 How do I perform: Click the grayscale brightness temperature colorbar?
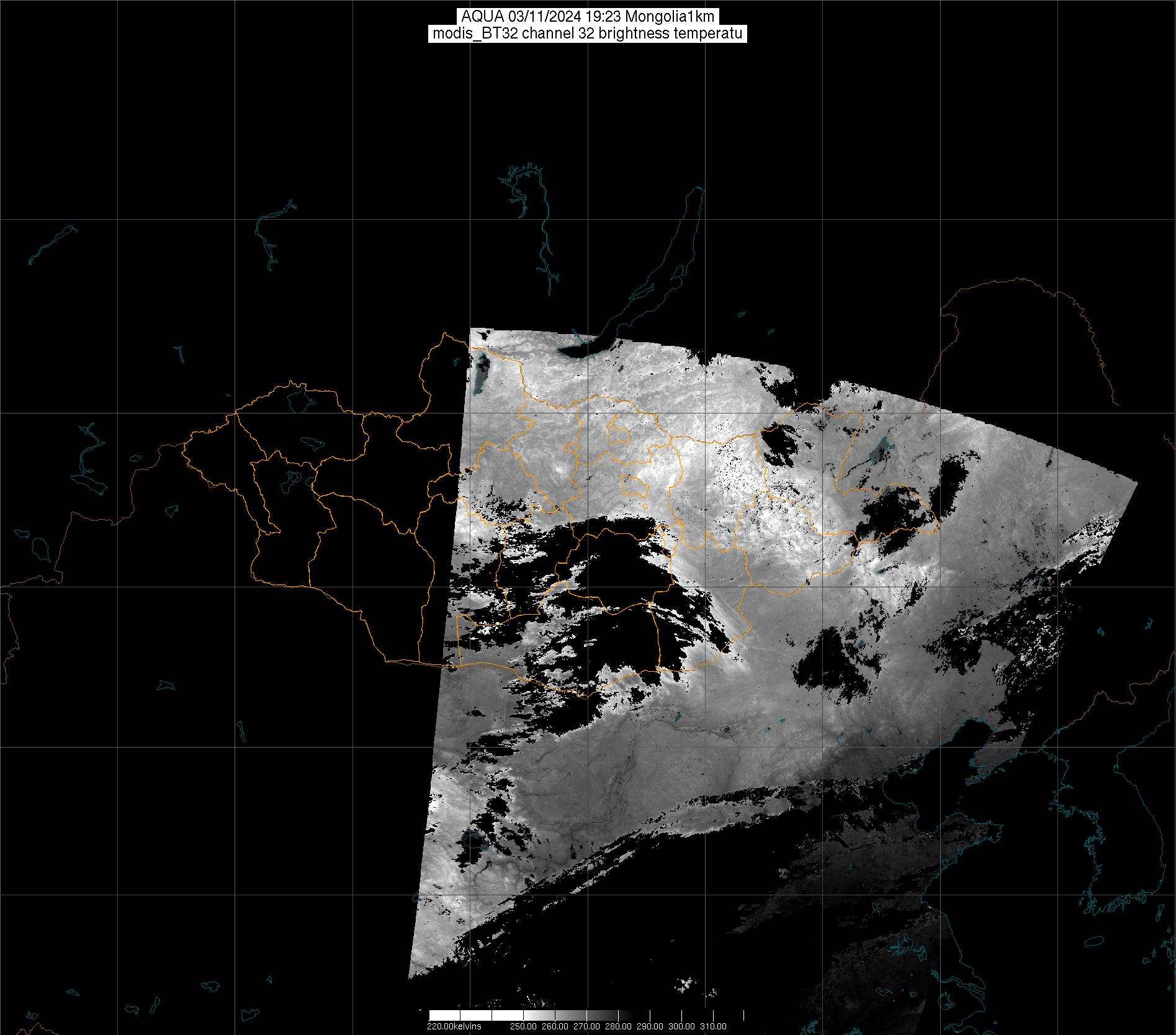point(586,1016)
